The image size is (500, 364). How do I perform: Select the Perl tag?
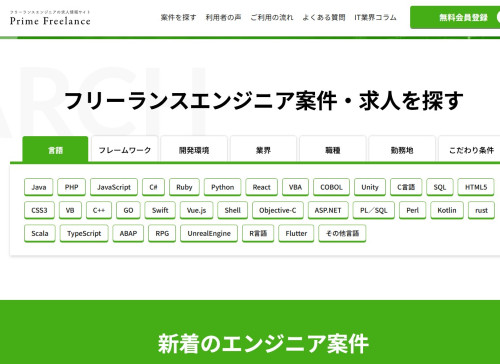[412, 210]
